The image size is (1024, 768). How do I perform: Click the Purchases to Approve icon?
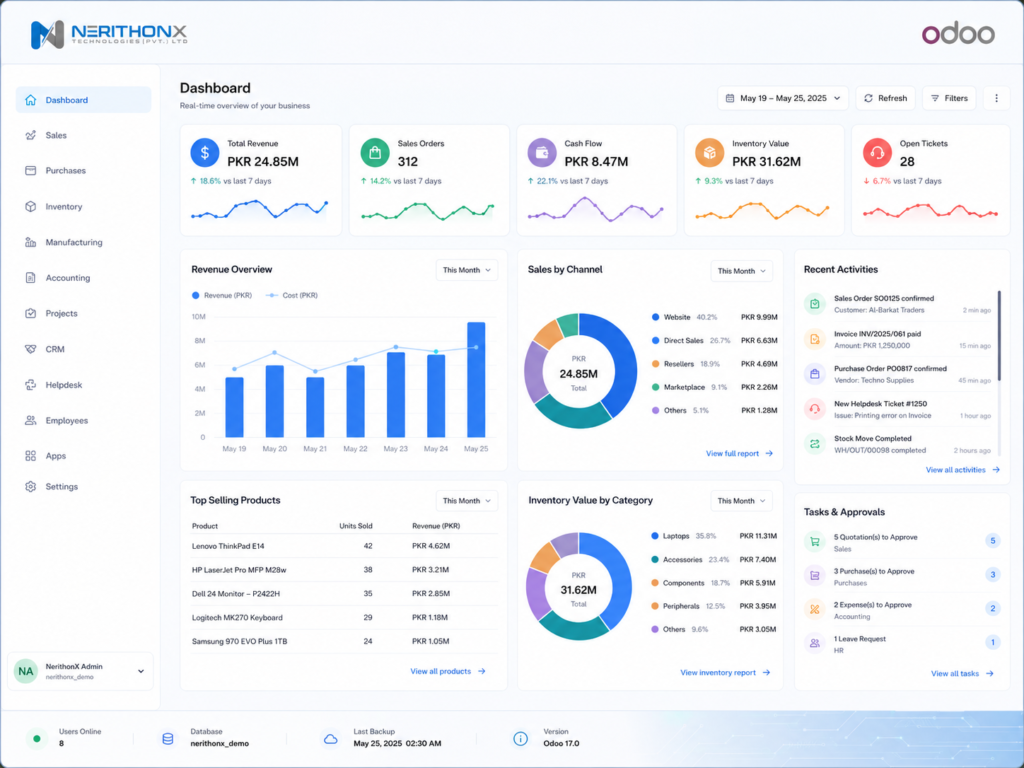tap(814, 575)
